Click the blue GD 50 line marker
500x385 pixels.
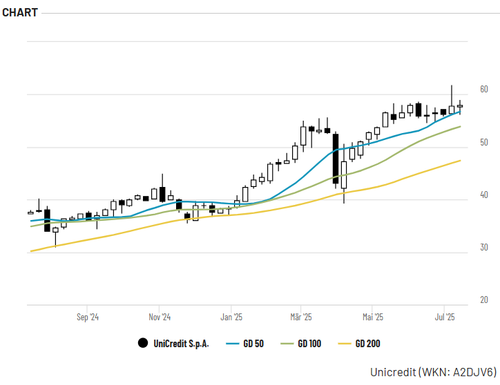coord(232,343)
